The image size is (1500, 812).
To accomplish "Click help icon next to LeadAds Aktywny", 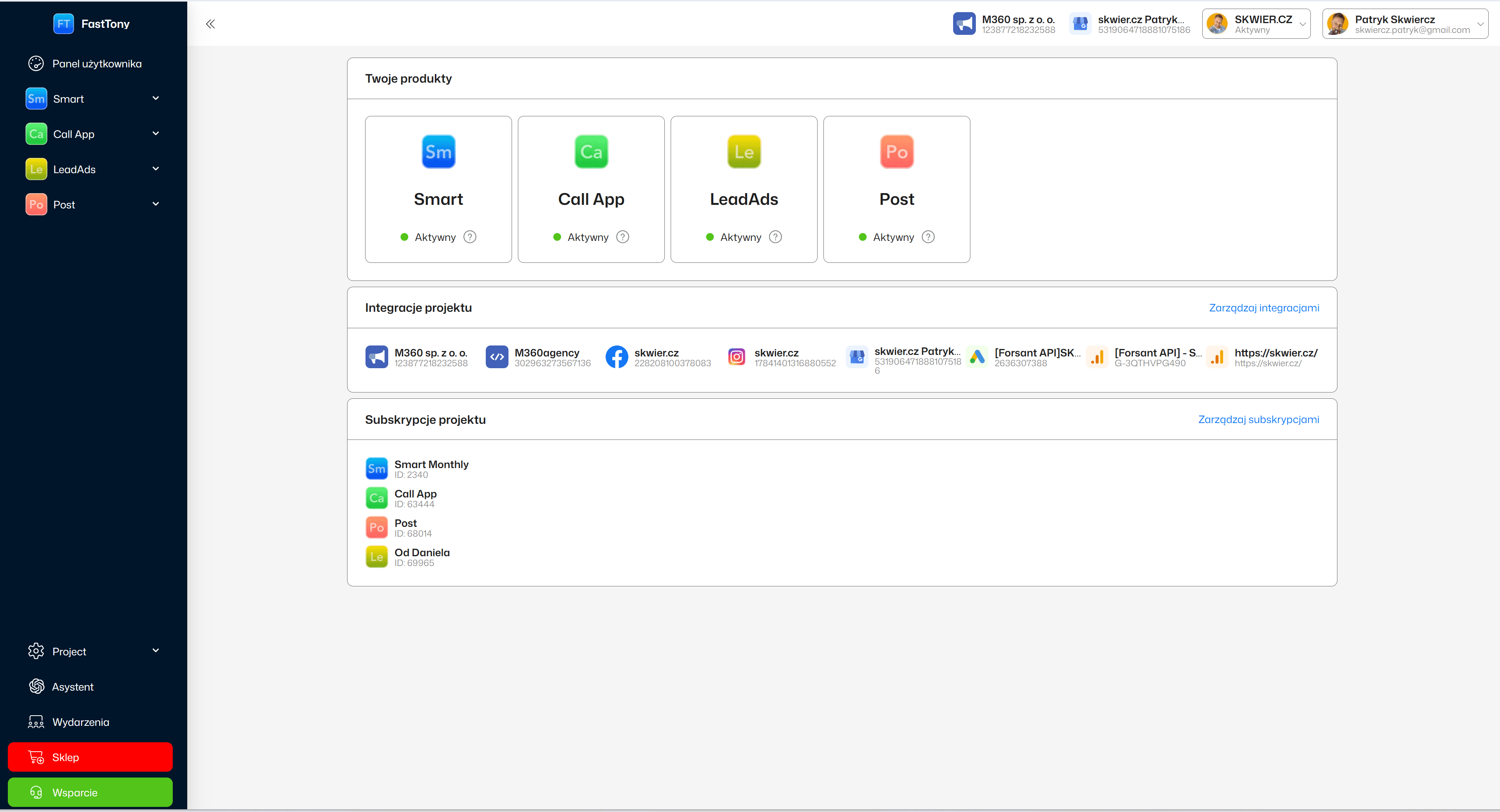I will pos(775,237).
